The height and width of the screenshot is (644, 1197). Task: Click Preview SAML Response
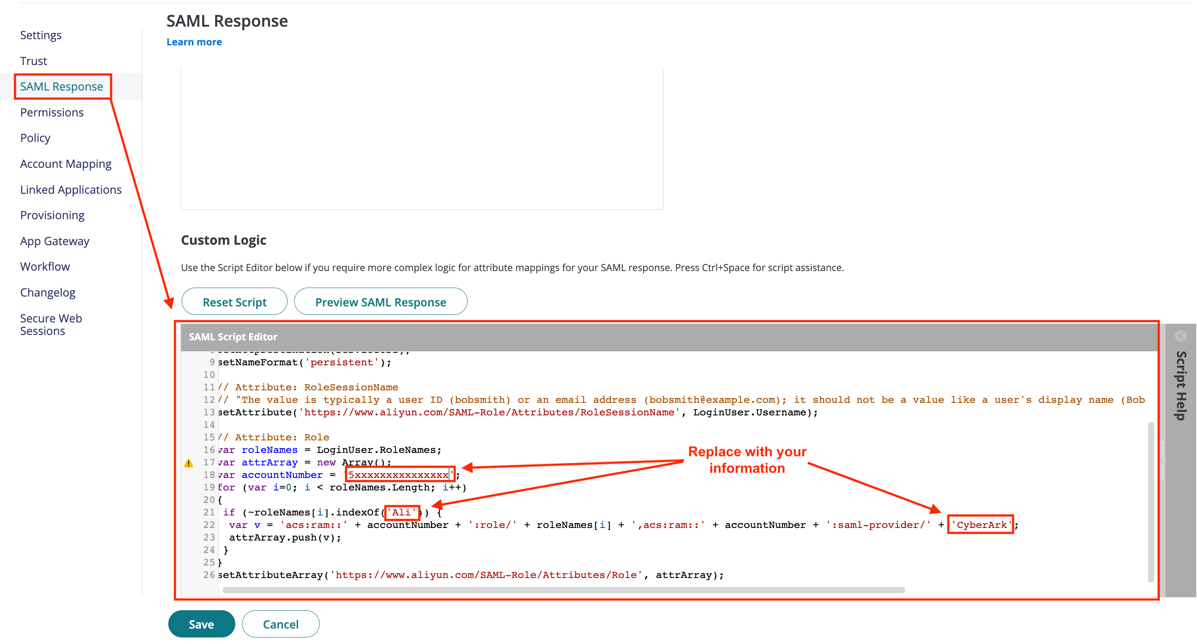point(381,301)
